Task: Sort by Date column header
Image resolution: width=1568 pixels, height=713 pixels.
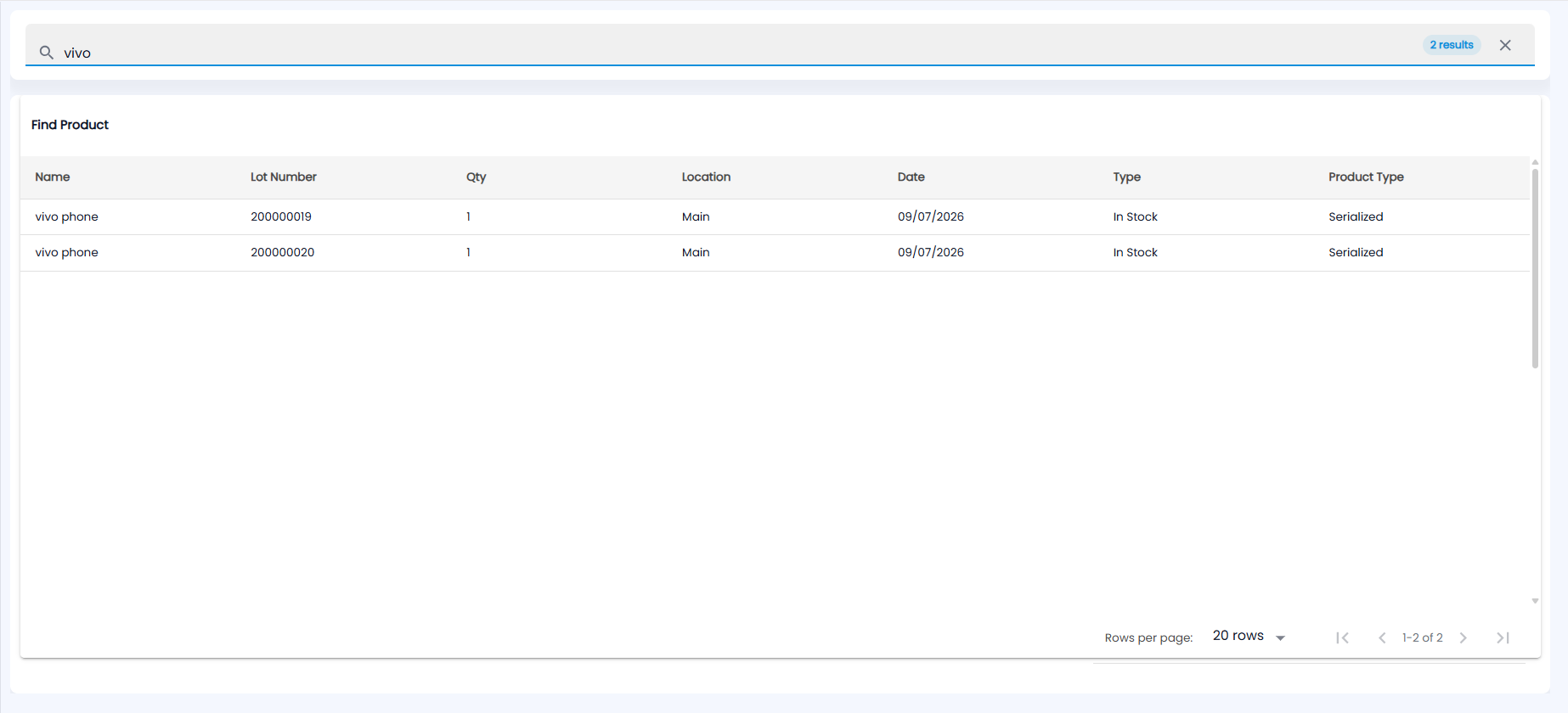Action: (x=911, y=177)
